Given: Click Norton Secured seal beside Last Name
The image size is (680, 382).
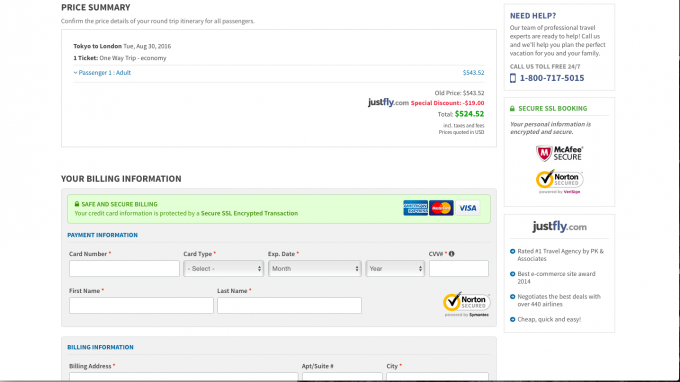Looking at the screenshot, I should click(x=466, y=304).
